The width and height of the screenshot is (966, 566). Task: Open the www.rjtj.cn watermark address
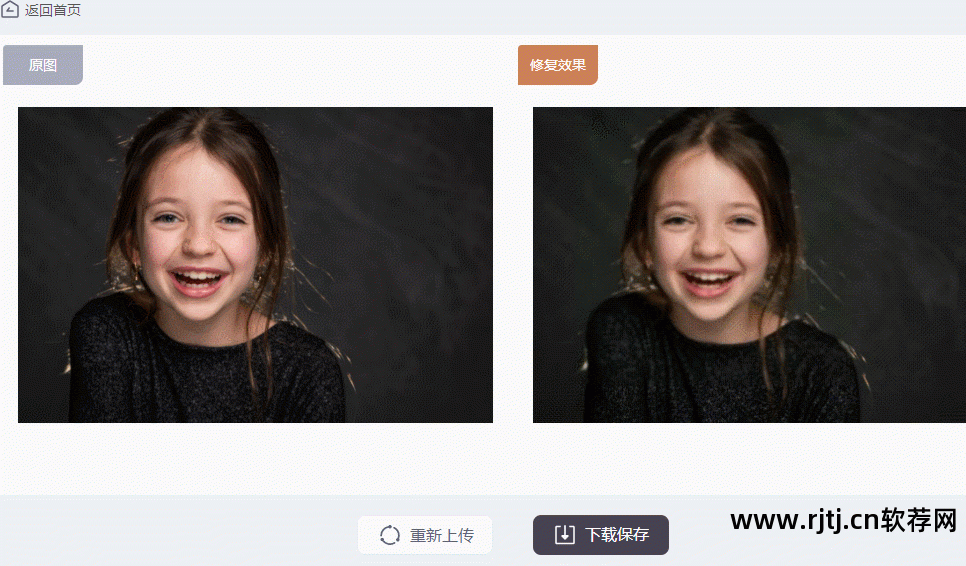click(x=805, y=520)
